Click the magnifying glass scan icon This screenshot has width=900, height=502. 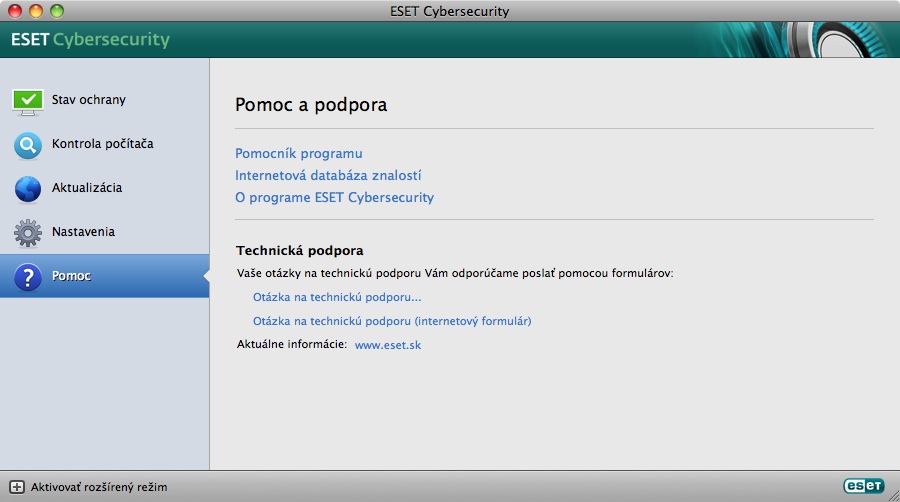(x=28, y=146)
